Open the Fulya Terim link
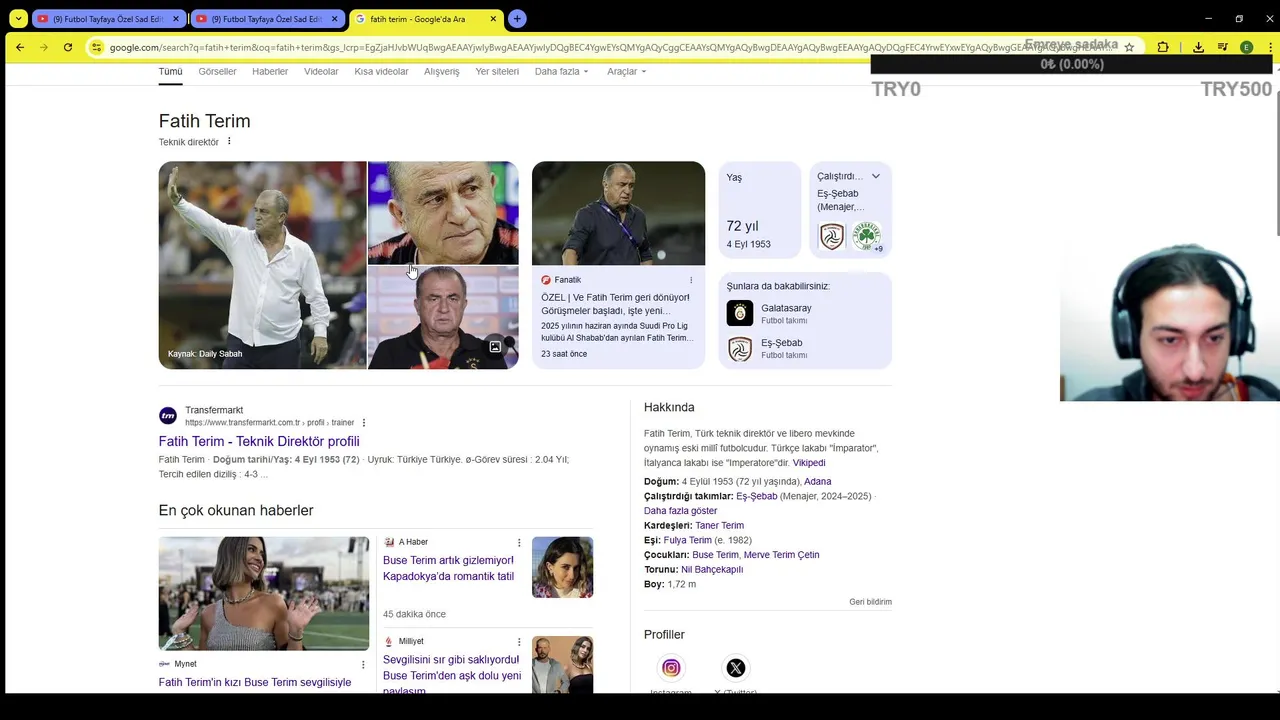1280x720 pixels. pyautogui.click(x=687, y=540)
